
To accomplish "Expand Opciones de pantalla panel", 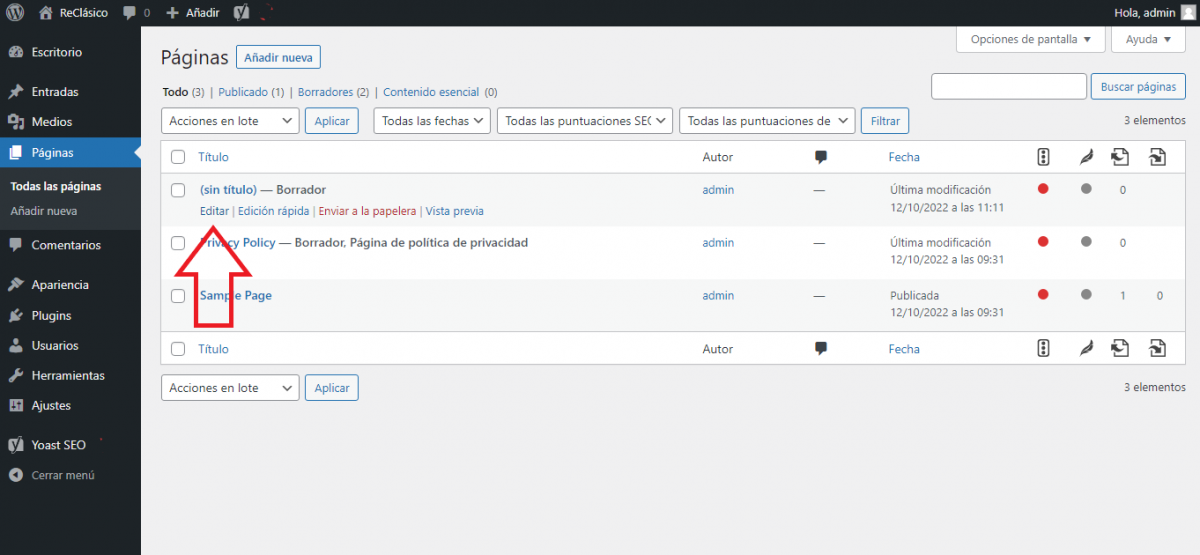I will (1031, 40).
